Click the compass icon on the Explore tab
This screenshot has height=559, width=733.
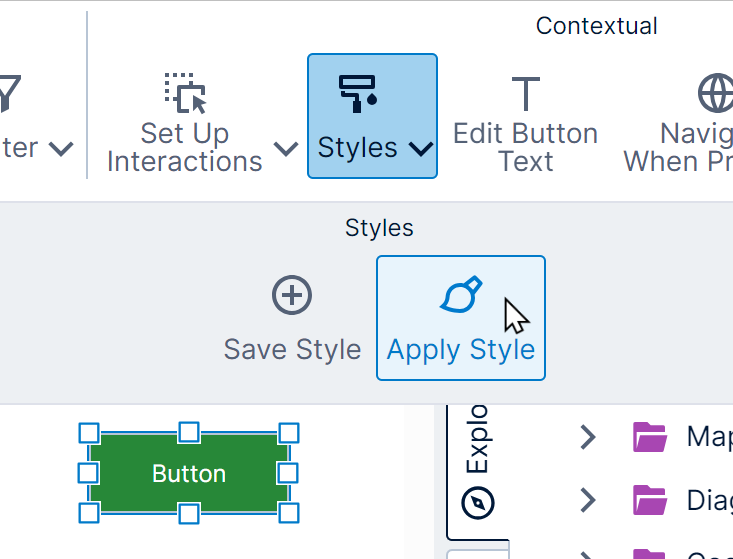478,501
